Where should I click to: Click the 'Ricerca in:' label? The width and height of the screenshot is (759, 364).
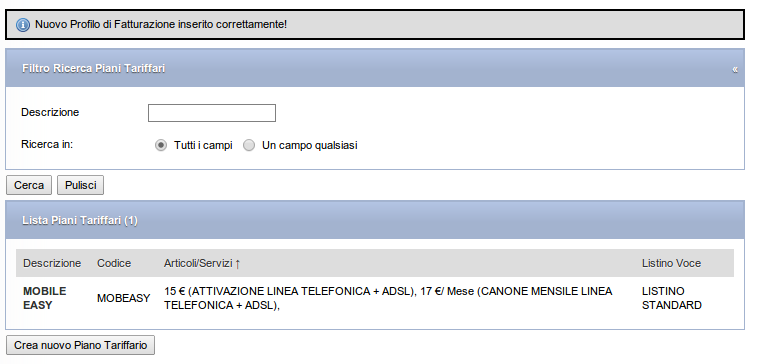47,145
